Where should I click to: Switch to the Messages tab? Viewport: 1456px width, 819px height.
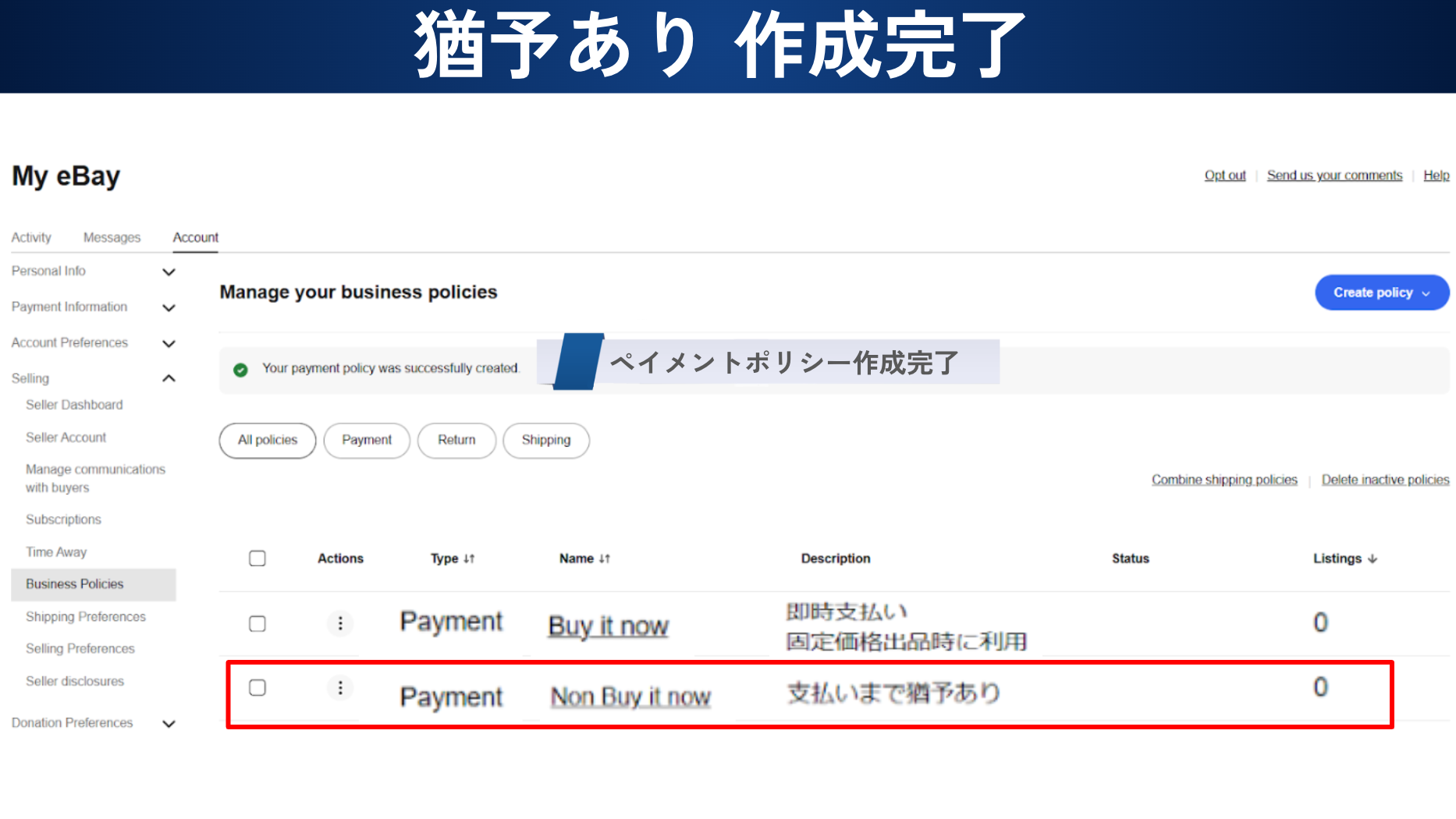point(112,238)
